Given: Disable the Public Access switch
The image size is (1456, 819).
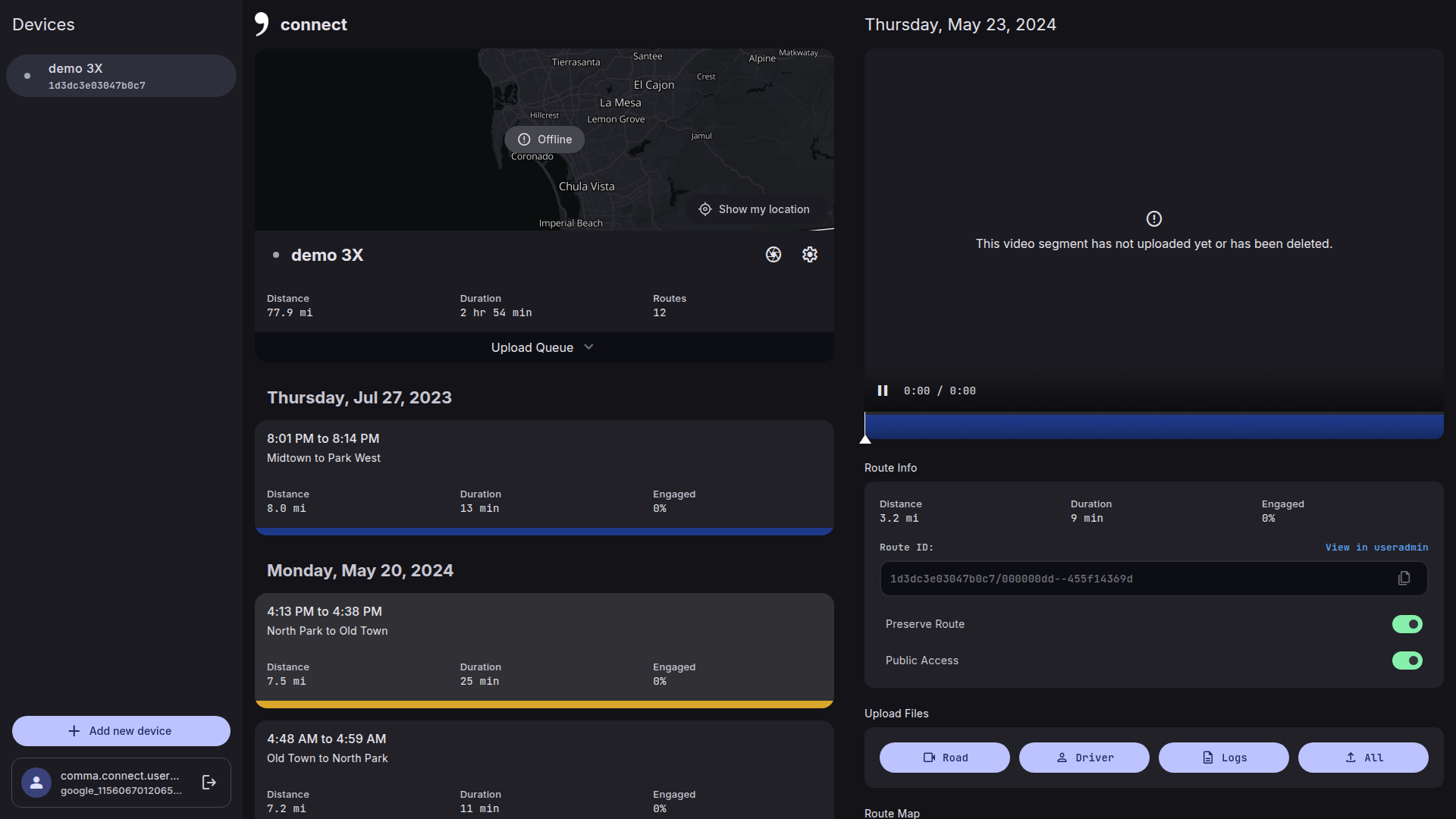Looking at the screenshot, I should coord(1407,661).
